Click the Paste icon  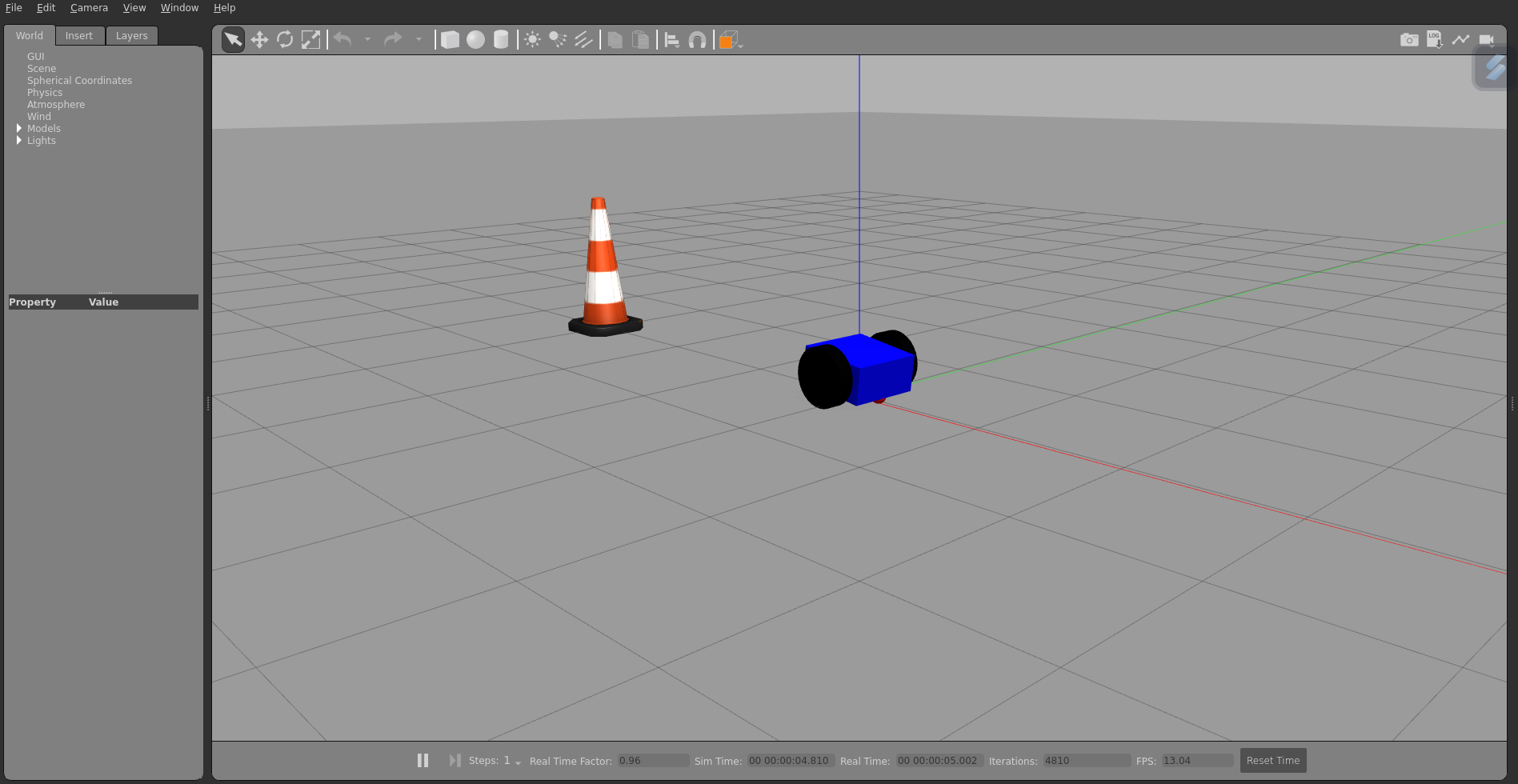[641, 39]
